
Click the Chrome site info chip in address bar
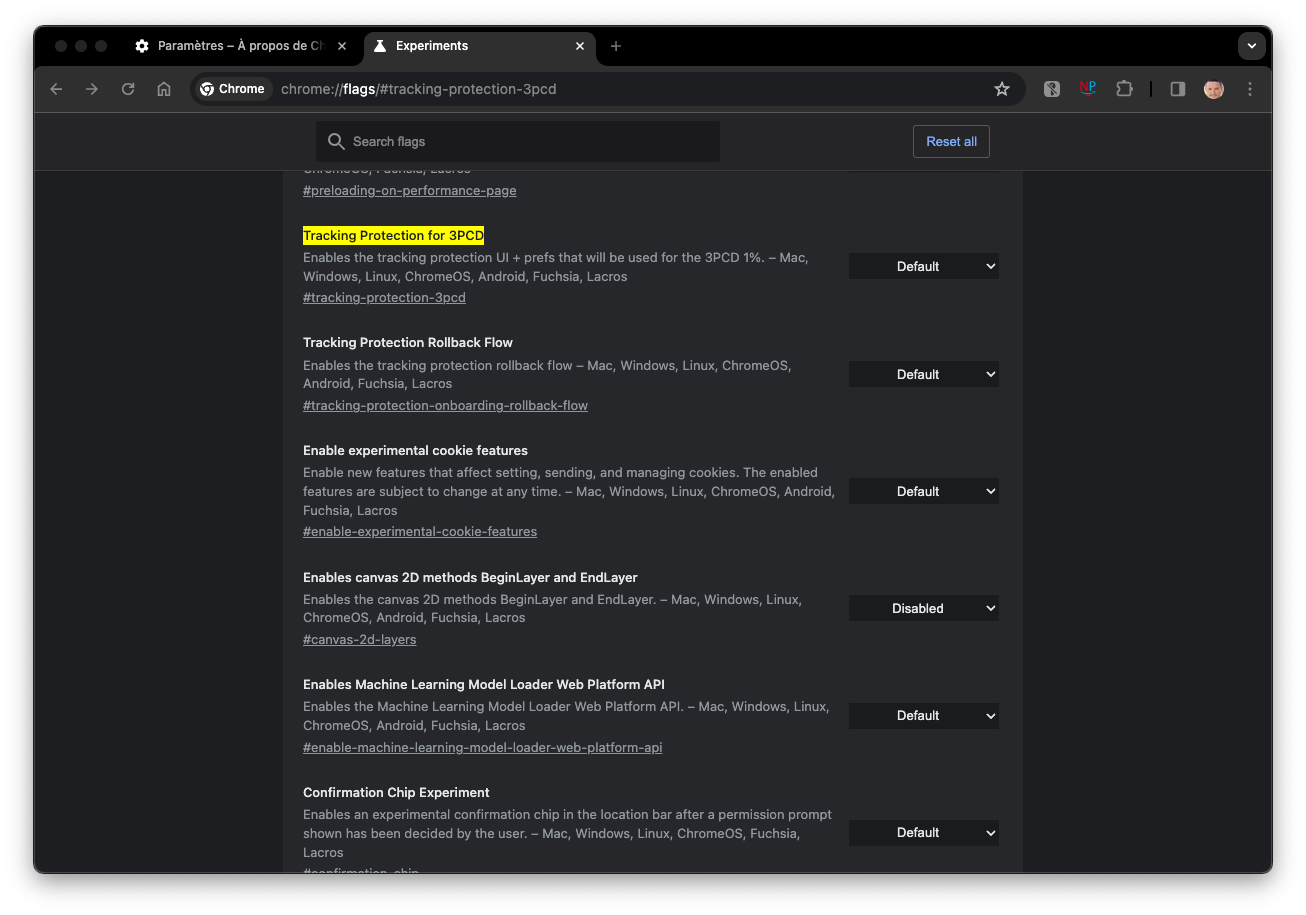point(233,89)
